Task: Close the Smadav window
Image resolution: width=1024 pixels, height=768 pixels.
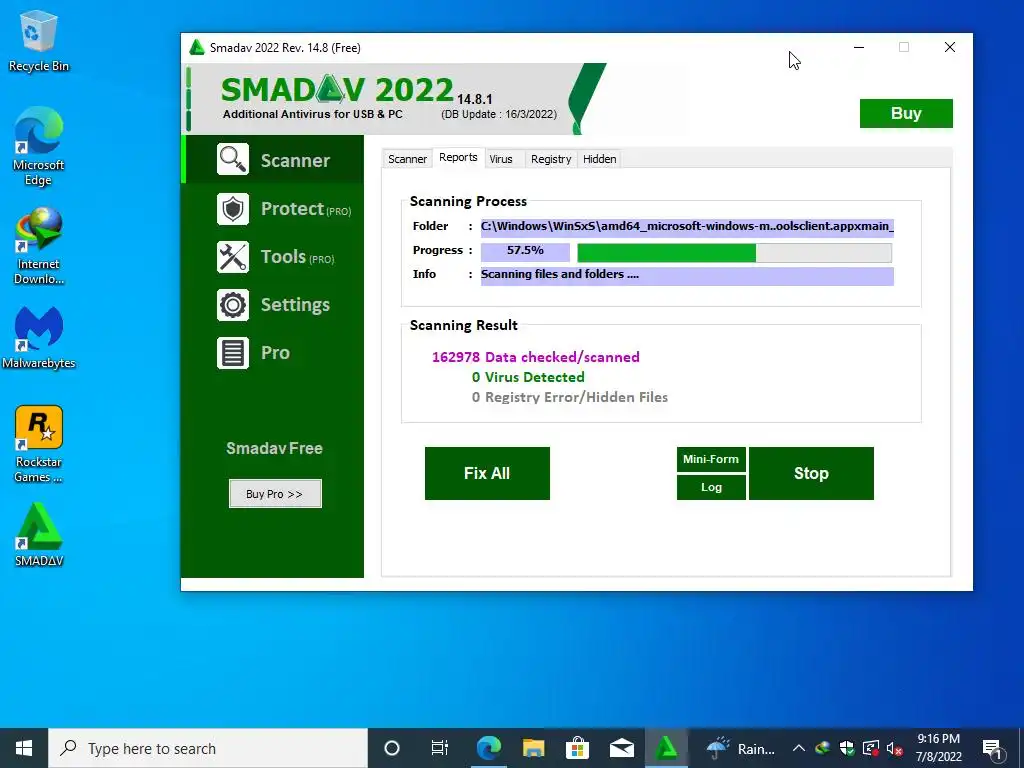Action: 950,48
